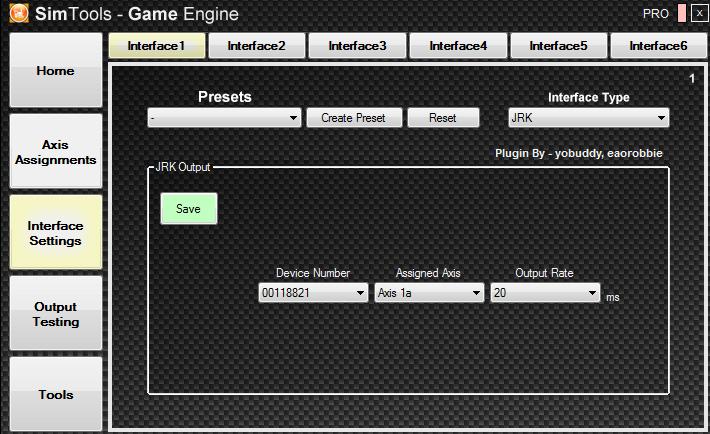The image size is (710, 434).
Task: Open Interface Settings section
Action: coord(56,232)
